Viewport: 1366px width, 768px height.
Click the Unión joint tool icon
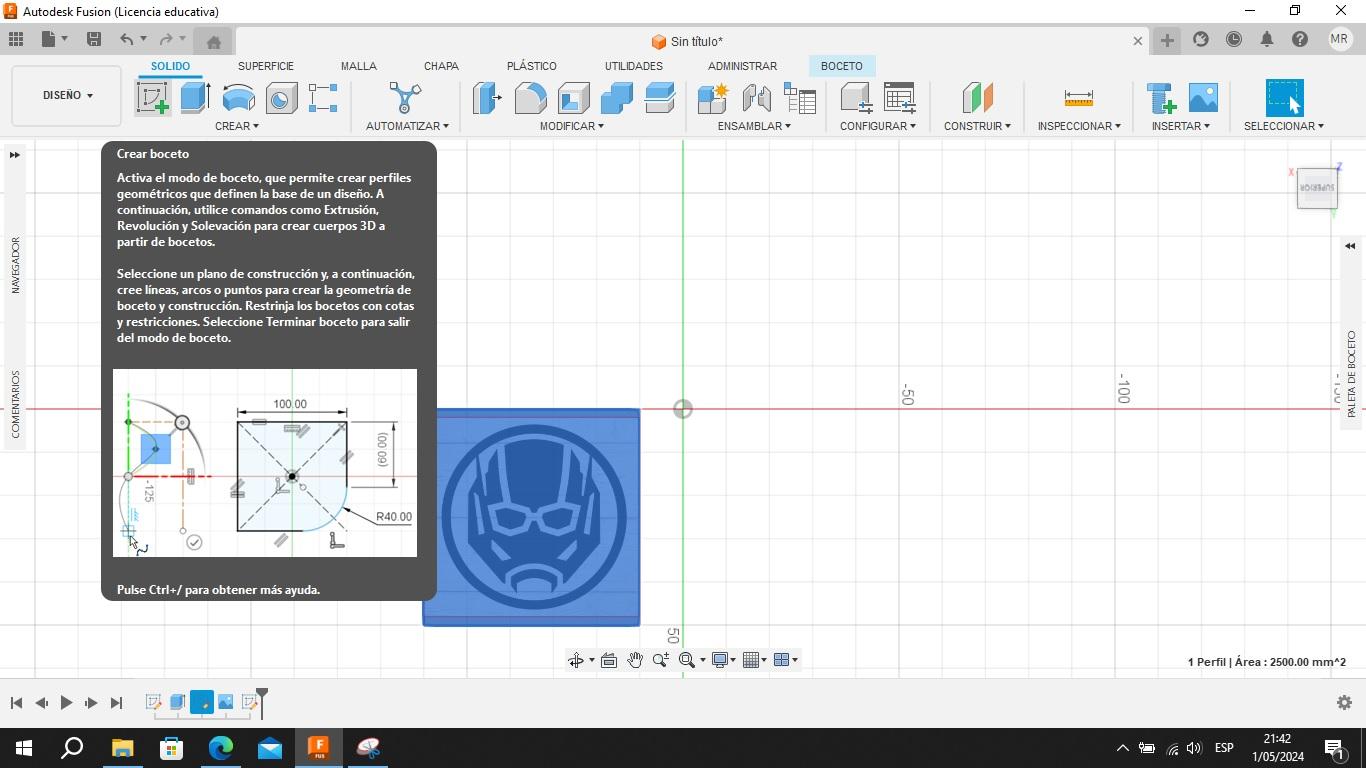pyautogui.click(x=756, y=98)
